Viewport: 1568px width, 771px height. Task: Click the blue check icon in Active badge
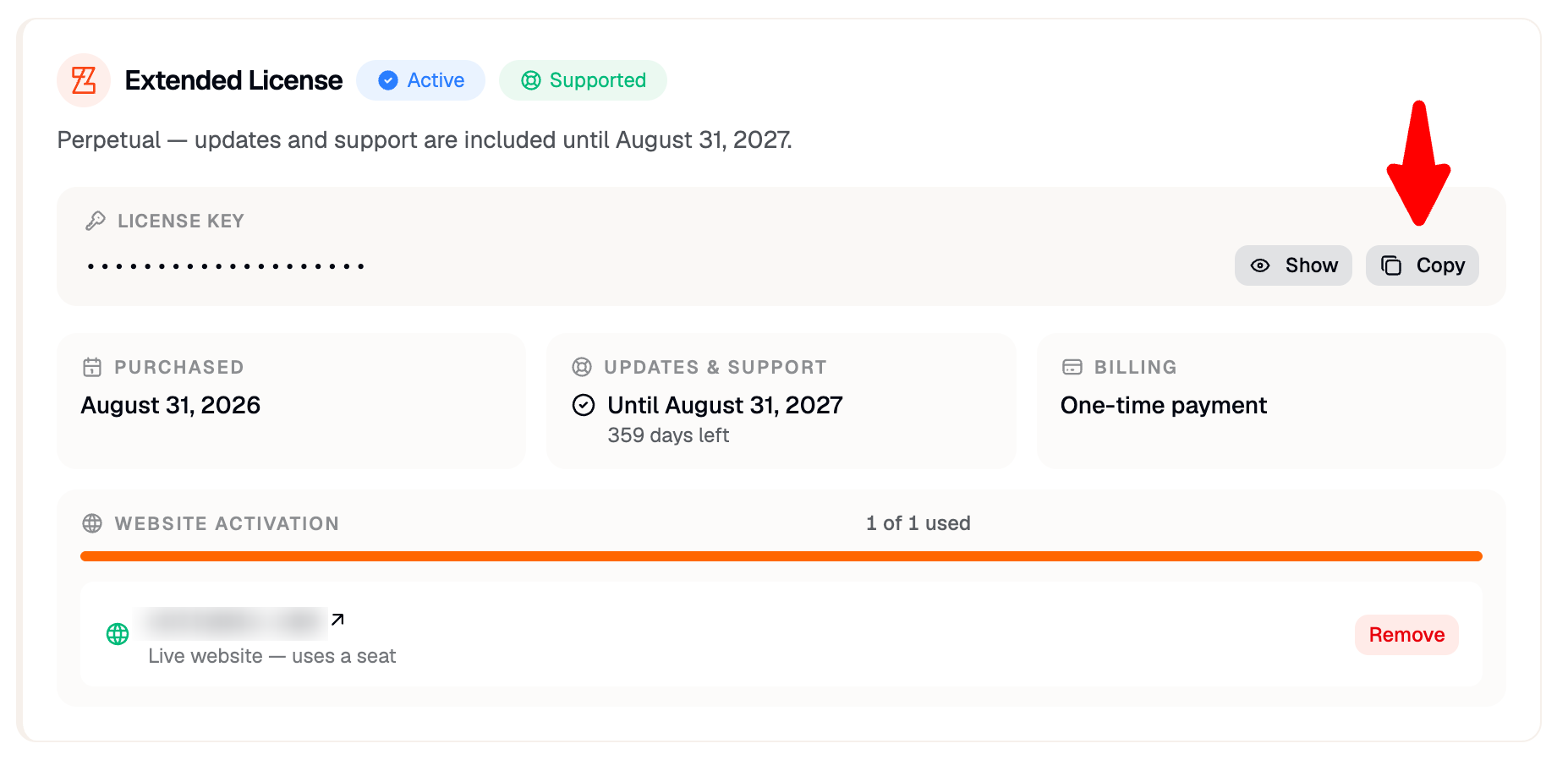[388, 80]
